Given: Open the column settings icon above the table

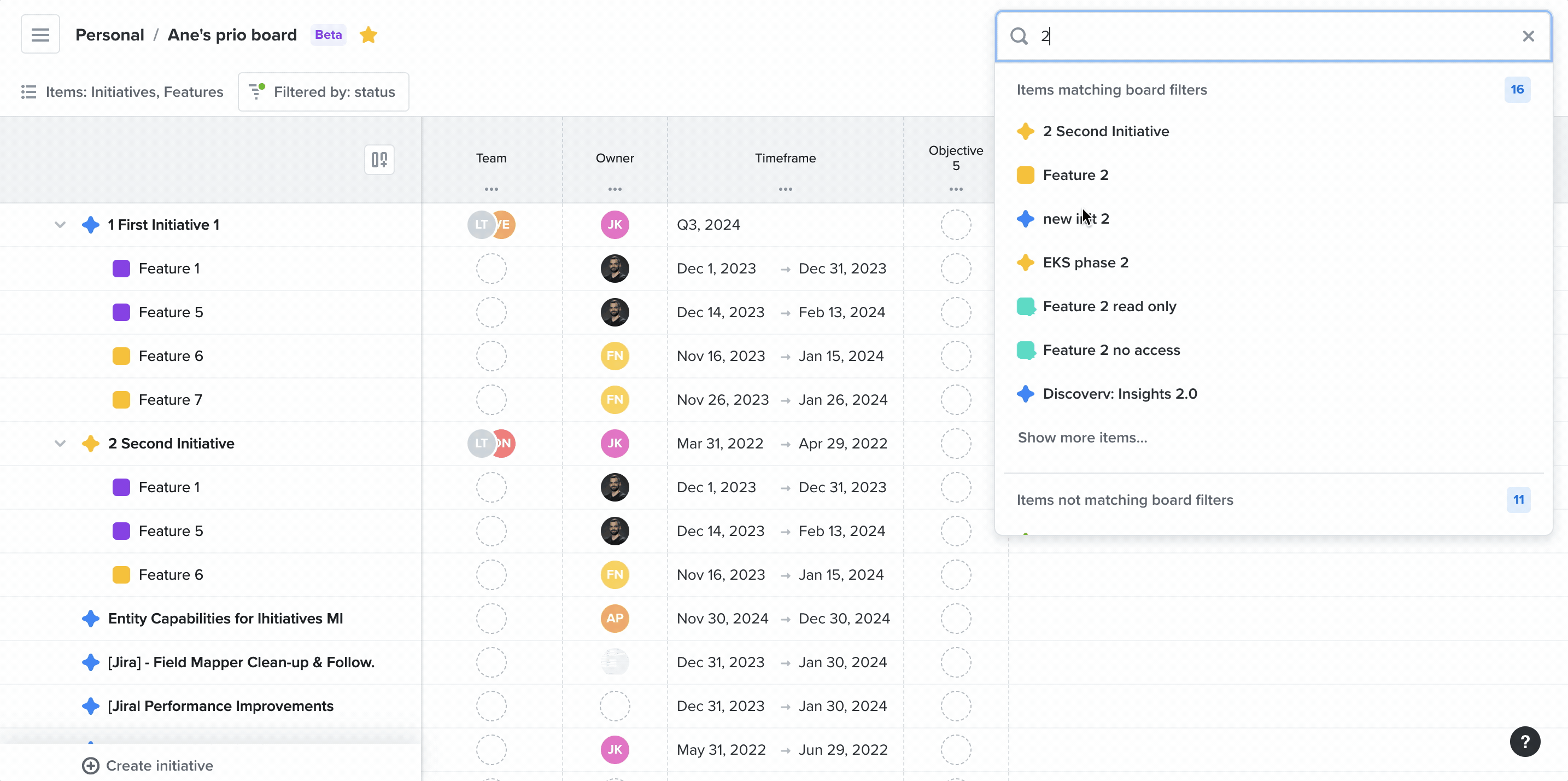Looking at the screenshot, I should [379, 160].
